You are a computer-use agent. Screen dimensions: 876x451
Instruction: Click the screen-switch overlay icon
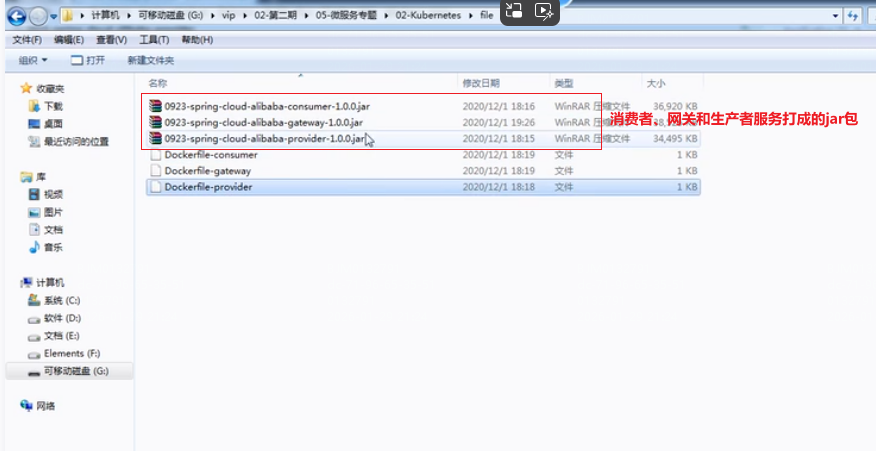(x=513, y=11)
